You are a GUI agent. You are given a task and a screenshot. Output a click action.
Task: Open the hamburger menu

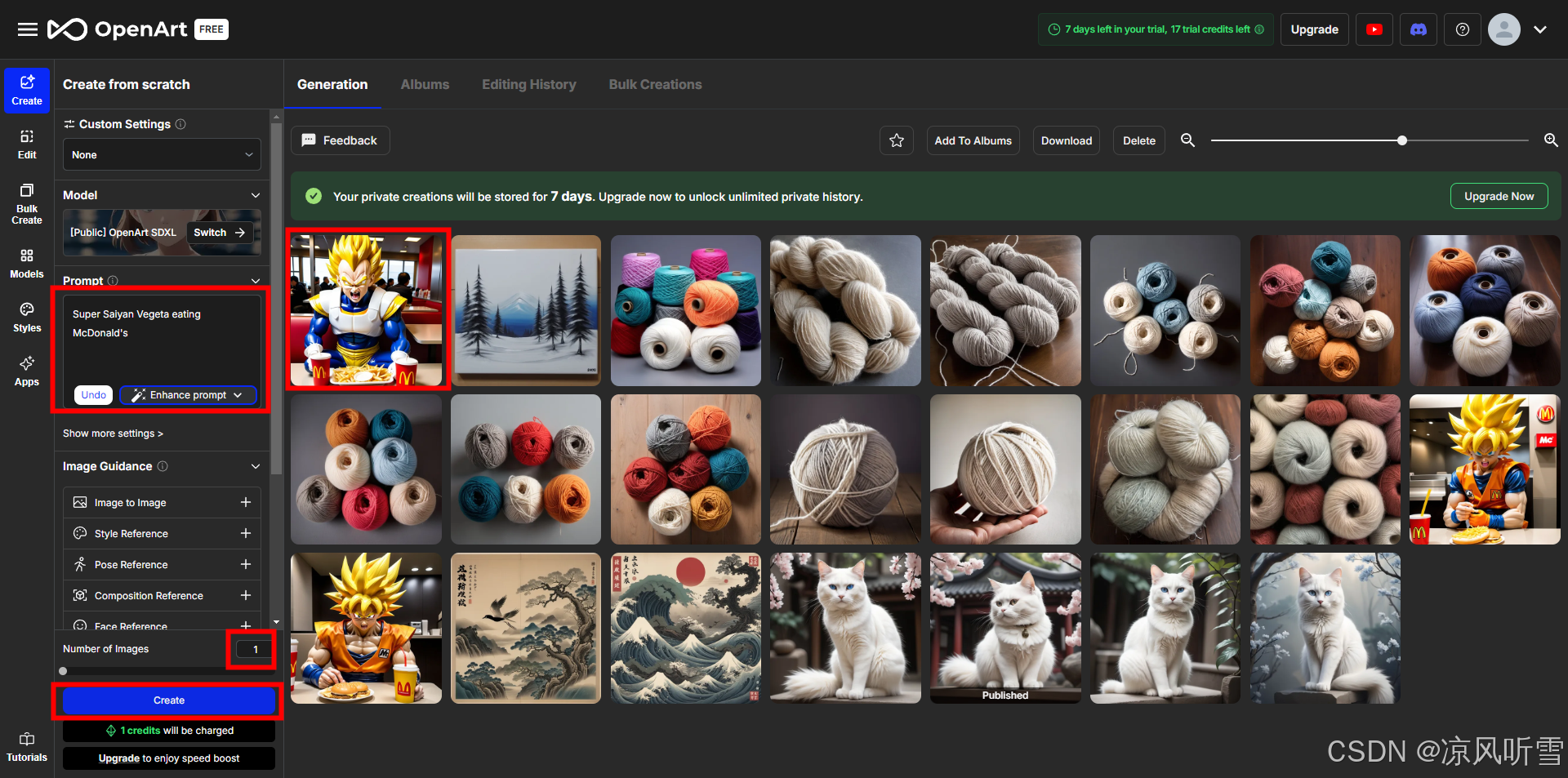pyautogui.click(x=27, y=29)
